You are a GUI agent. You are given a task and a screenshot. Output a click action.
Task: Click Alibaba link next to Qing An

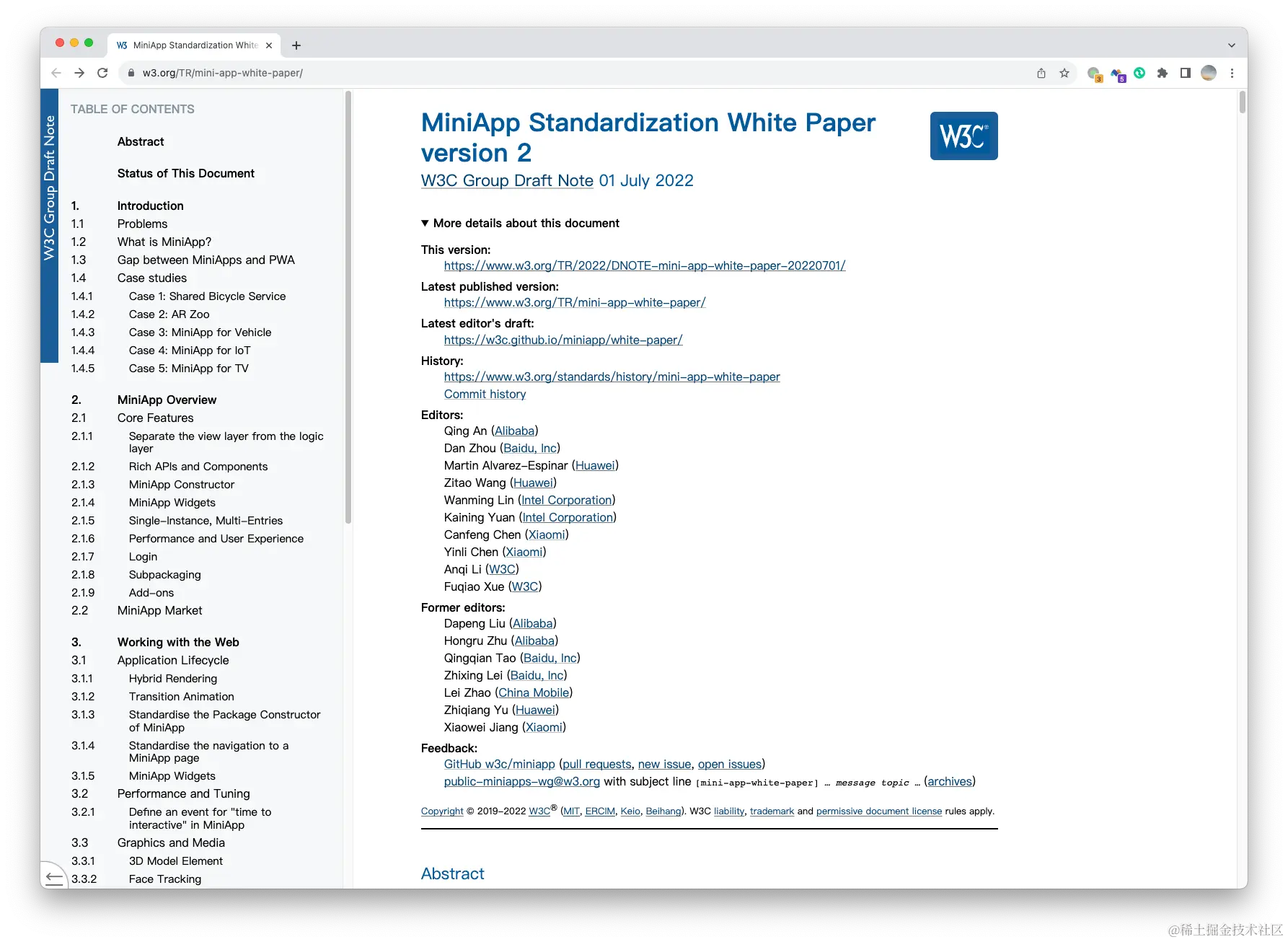[x=515, y=431]
